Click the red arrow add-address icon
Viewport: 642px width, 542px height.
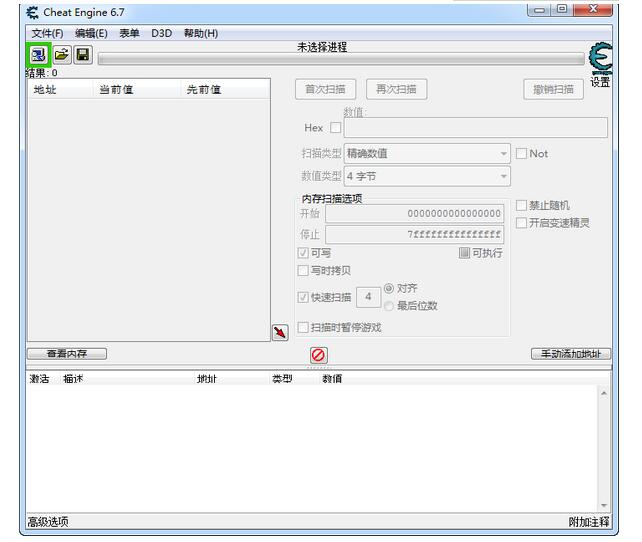(x=281, y=332)
